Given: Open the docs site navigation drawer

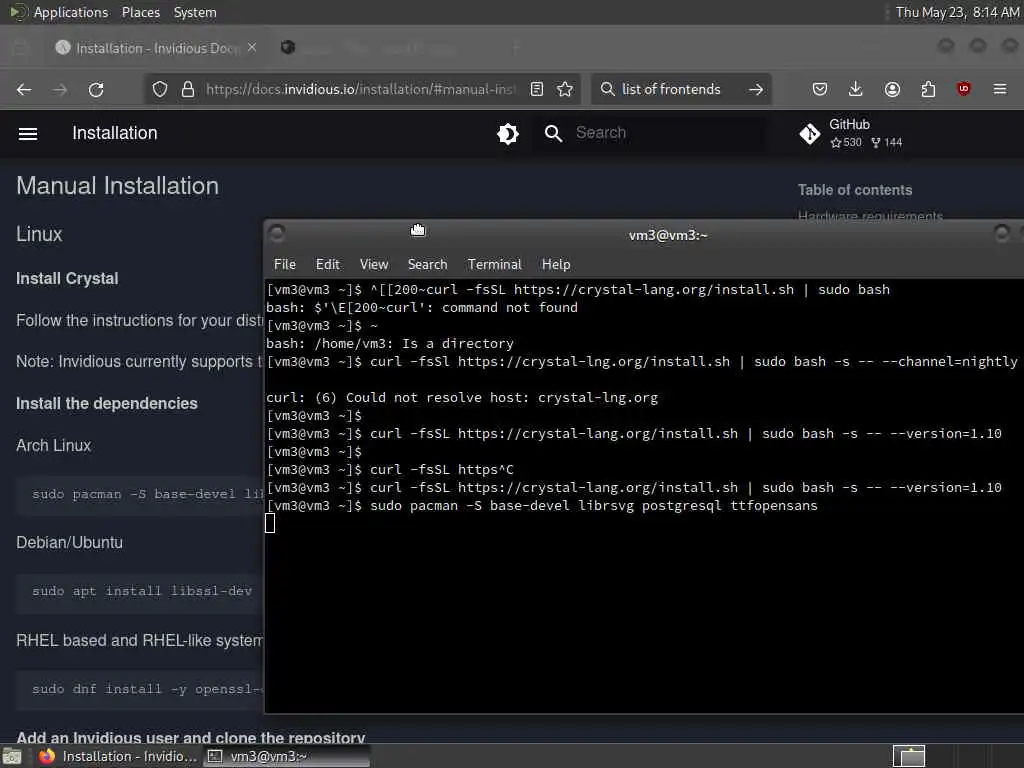Looking at the screenshot, I should pos(27,134).
